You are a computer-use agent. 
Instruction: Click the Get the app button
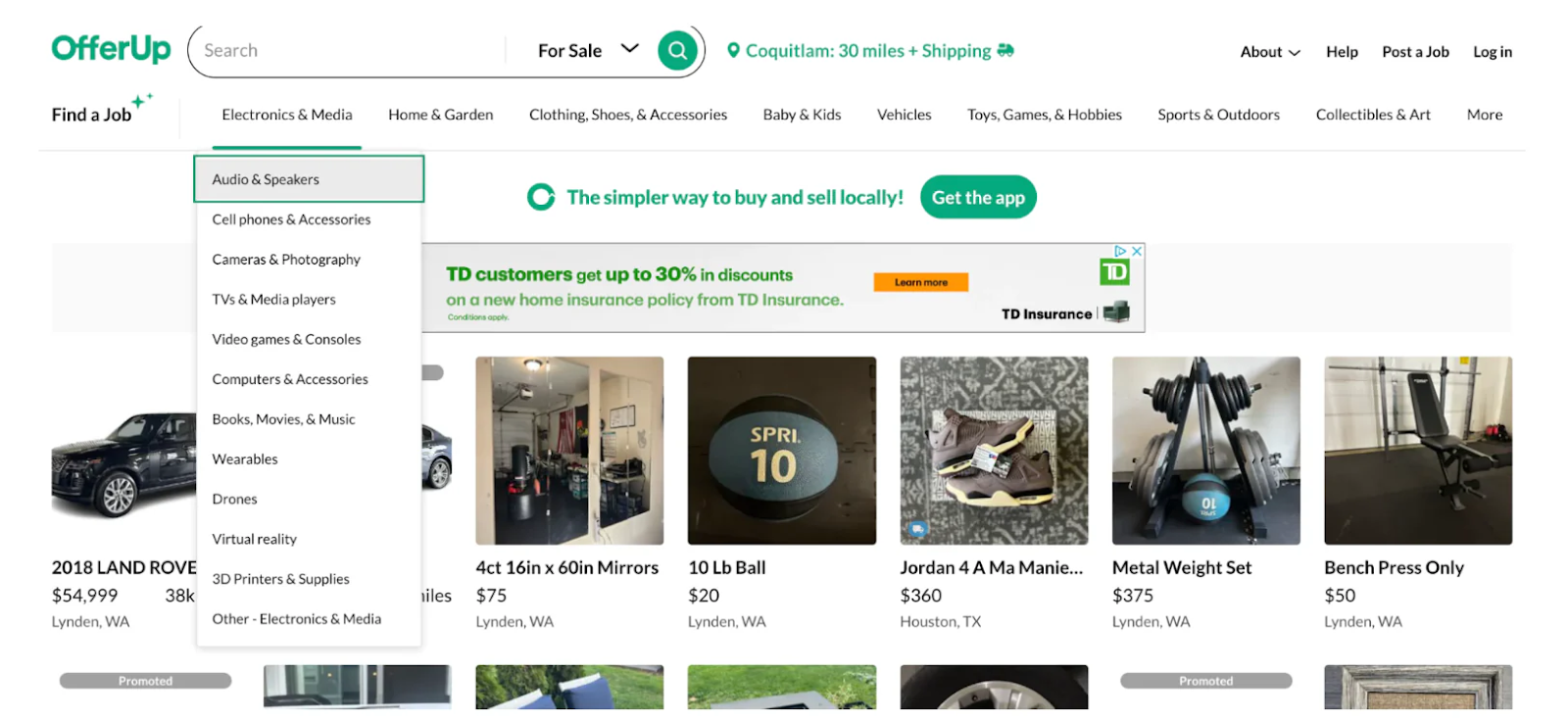pos(977,197)
